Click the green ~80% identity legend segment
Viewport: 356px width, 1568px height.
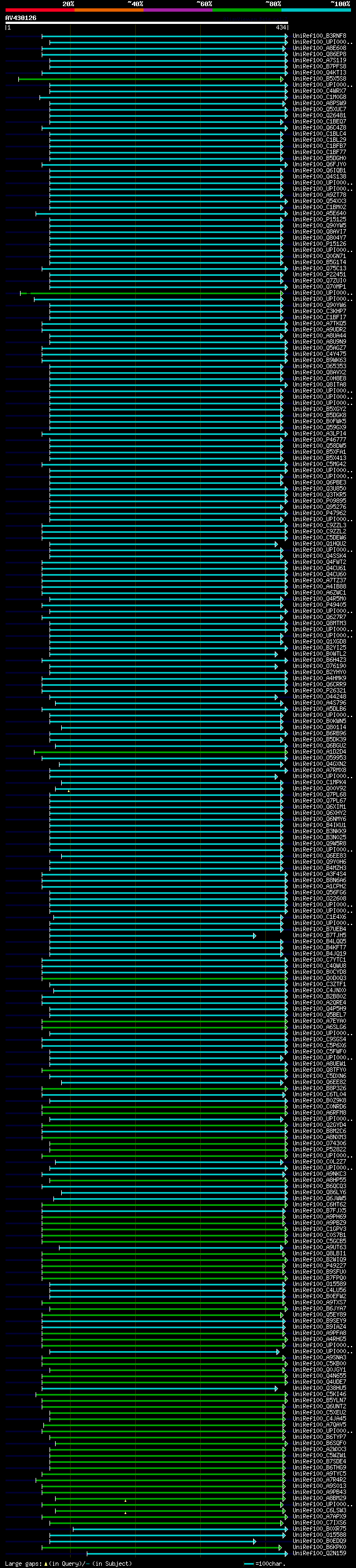247,10
